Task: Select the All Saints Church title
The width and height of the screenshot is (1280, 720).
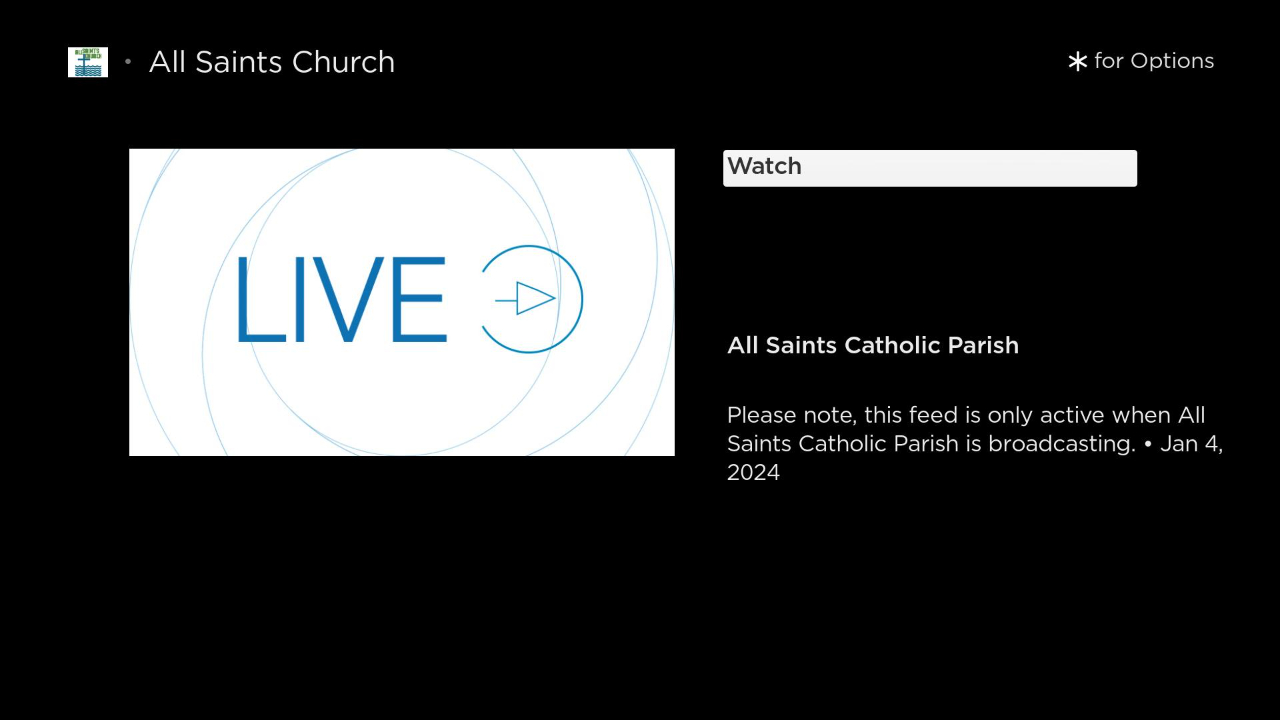Action: (x=272, y=62)
